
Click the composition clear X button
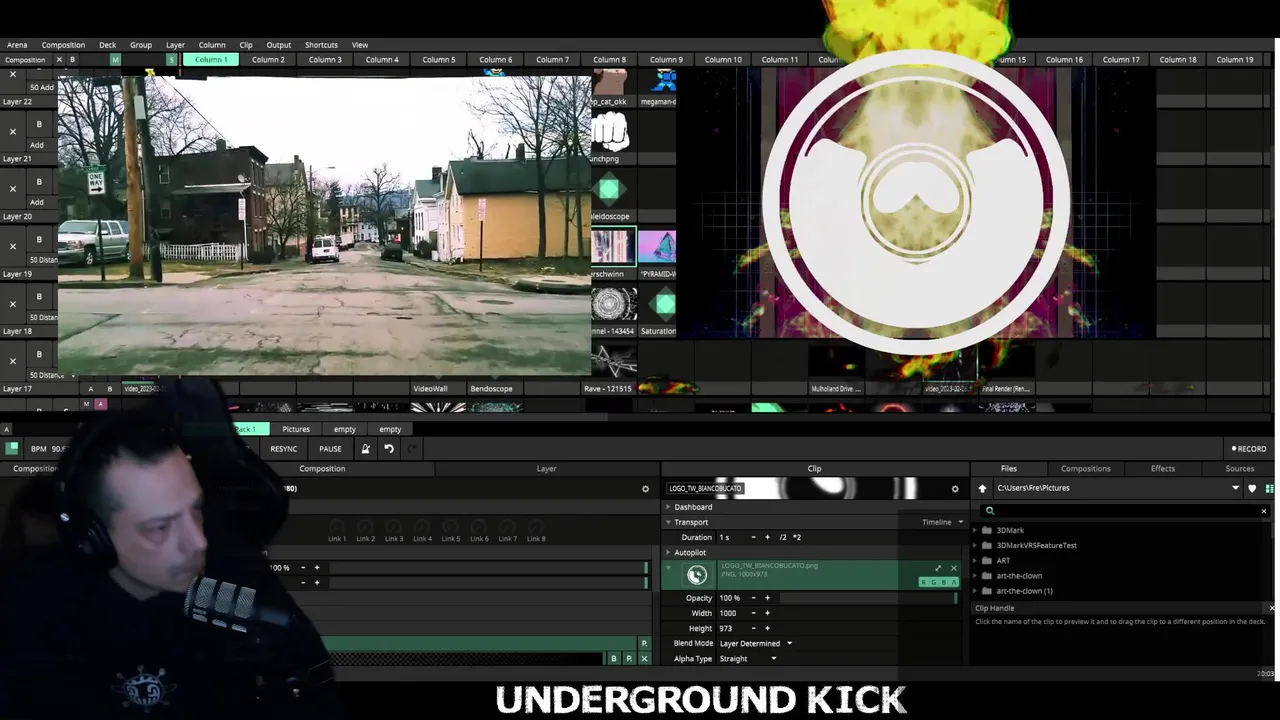[x=59, y=60]
